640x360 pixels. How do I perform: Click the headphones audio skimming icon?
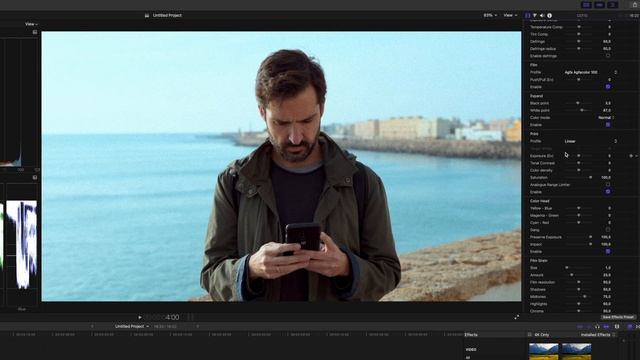[597, 327]
